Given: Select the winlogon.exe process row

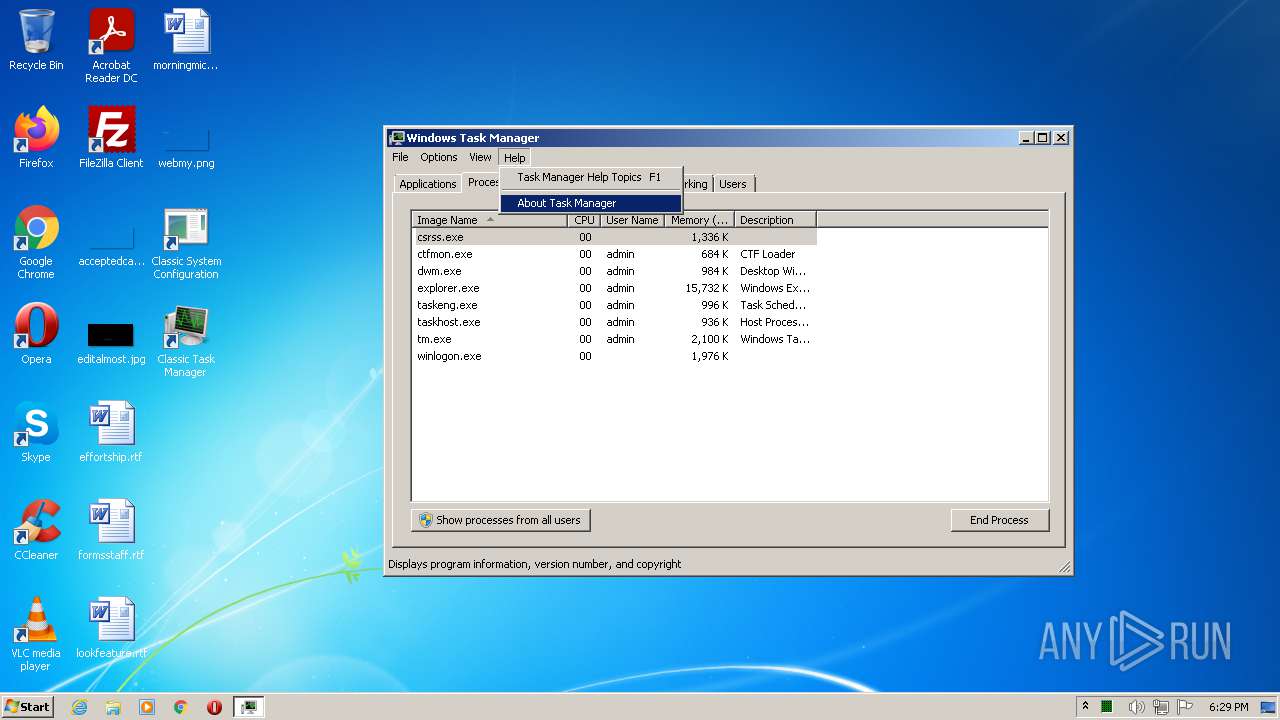Looking at the screenshot, I should [614, 356].
